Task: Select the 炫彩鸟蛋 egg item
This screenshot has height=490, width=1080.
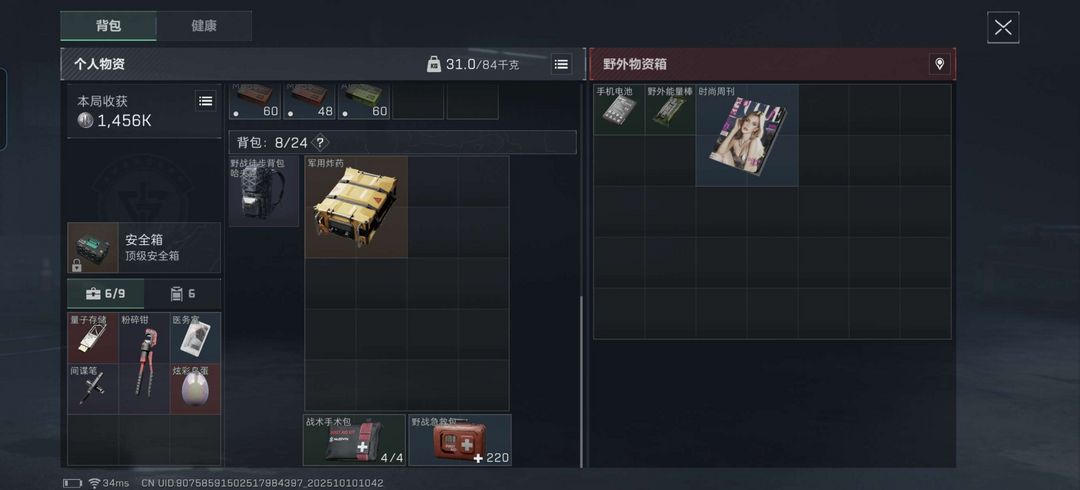Action: coord(196,389)
